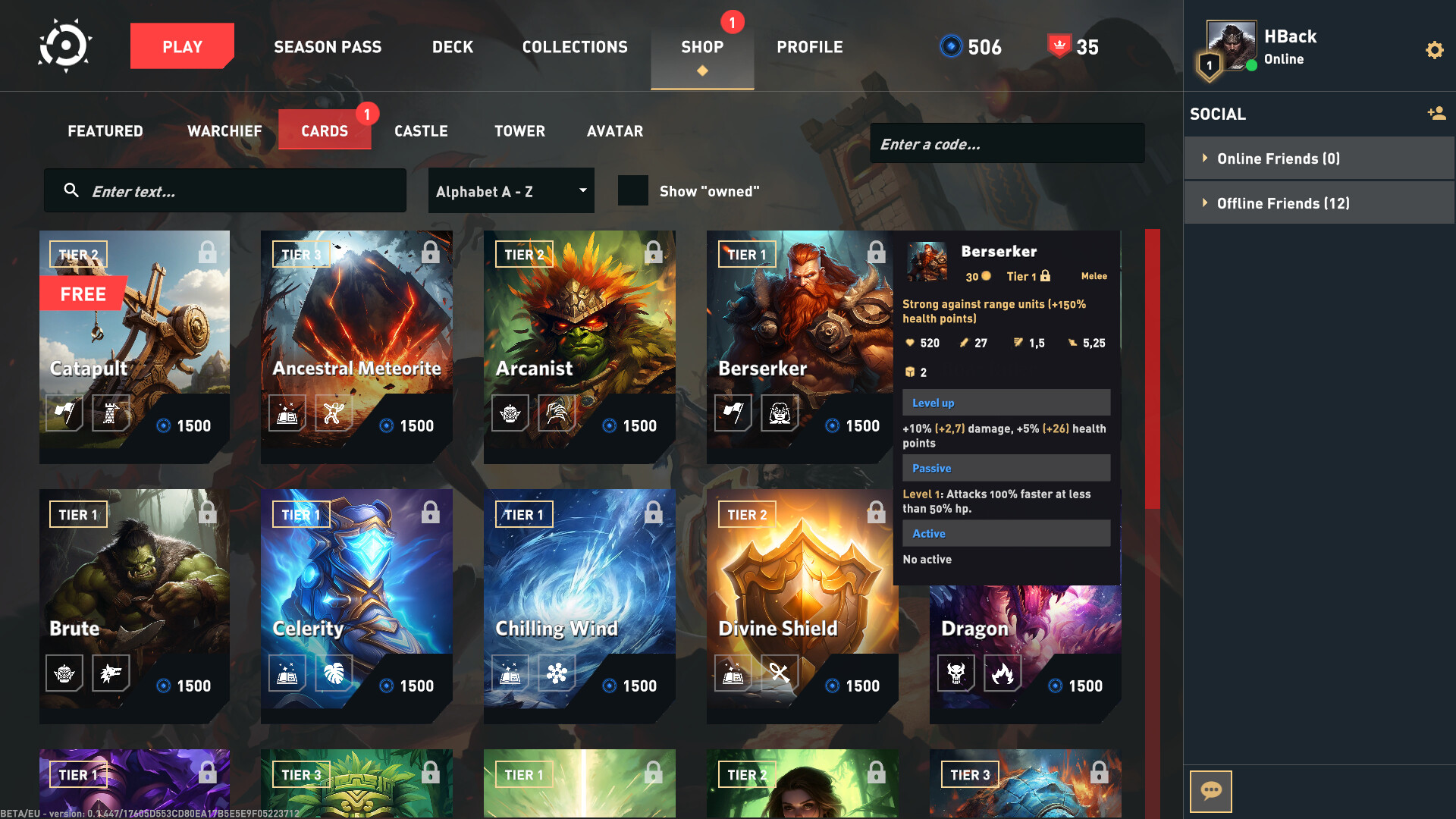Image resolution: width=1456 pixels, height=819 pixels.
Task: Click the red vertical scrollbar thumb
Action: [1152, 369]
